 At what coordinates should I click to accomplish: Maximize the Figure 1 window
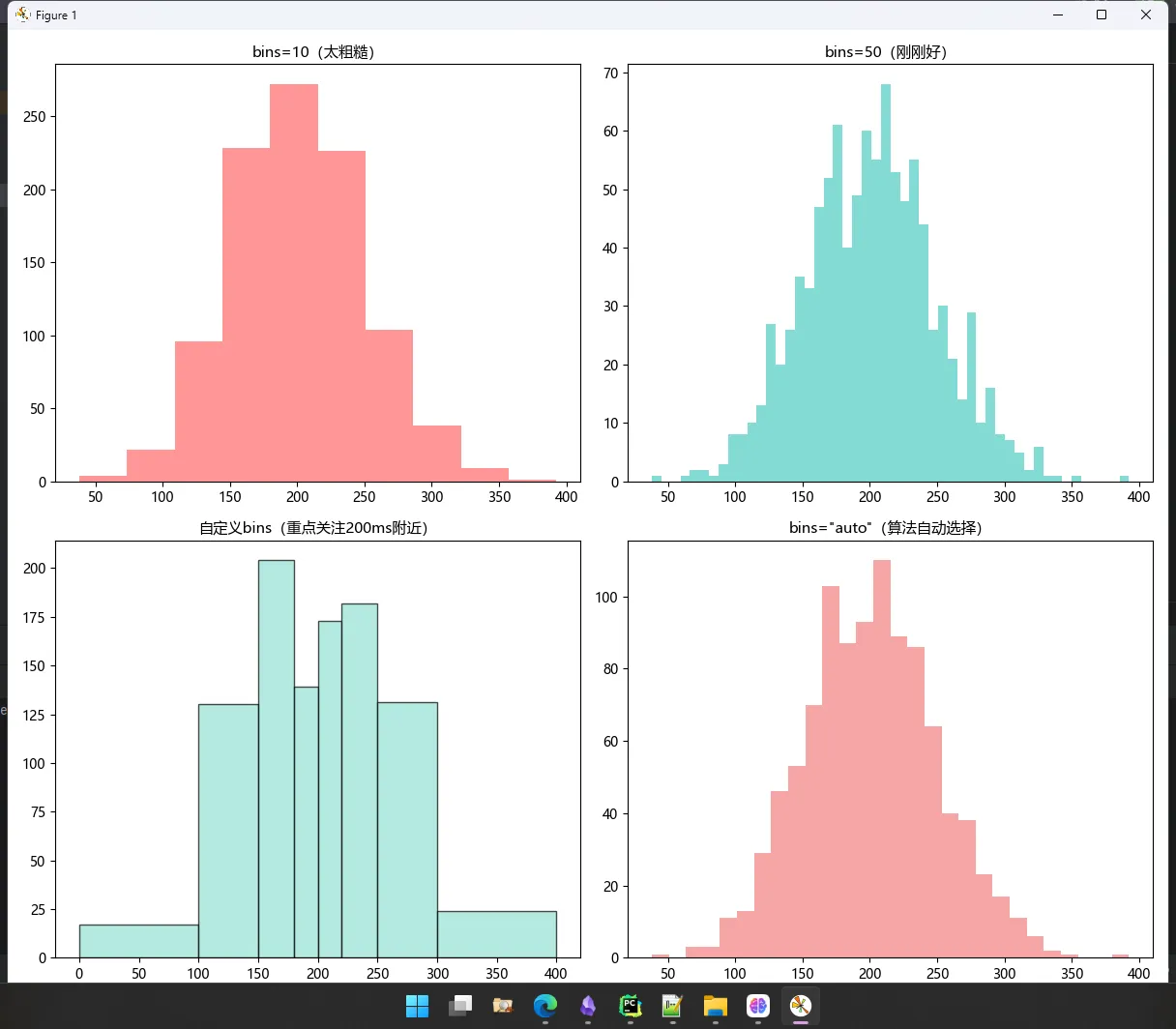click(x=1102, y=15)
